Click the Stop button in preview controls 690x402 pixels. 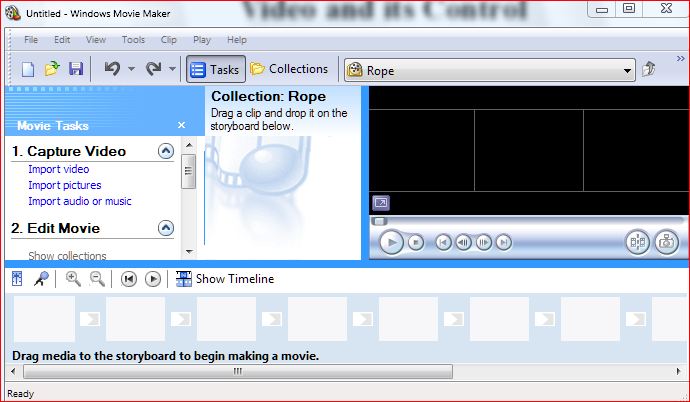pos(415,242)
